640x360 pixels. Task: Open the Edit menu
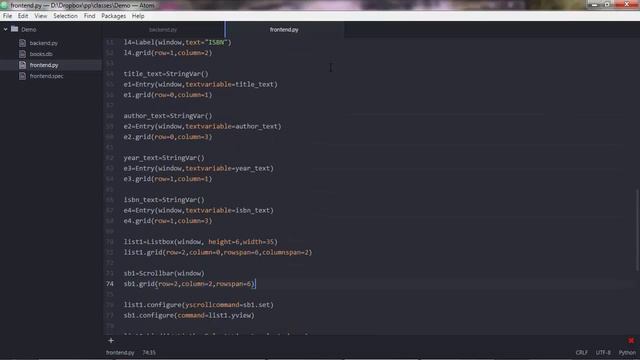pyautogui.click(x=23, y=16)
